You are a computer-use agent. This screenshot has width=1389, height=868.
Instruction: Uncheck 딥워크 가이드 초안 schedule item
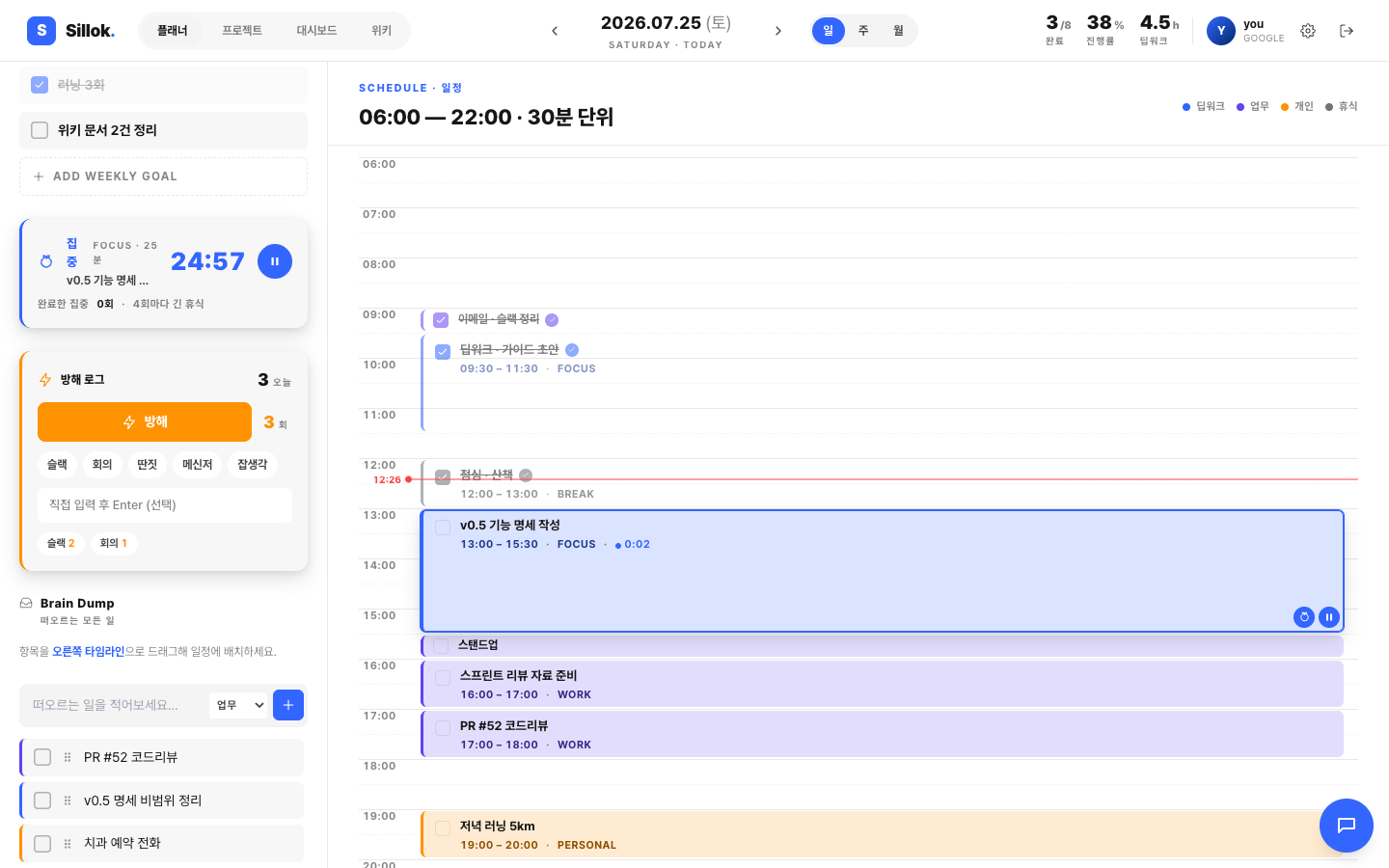tap(443, 352)
